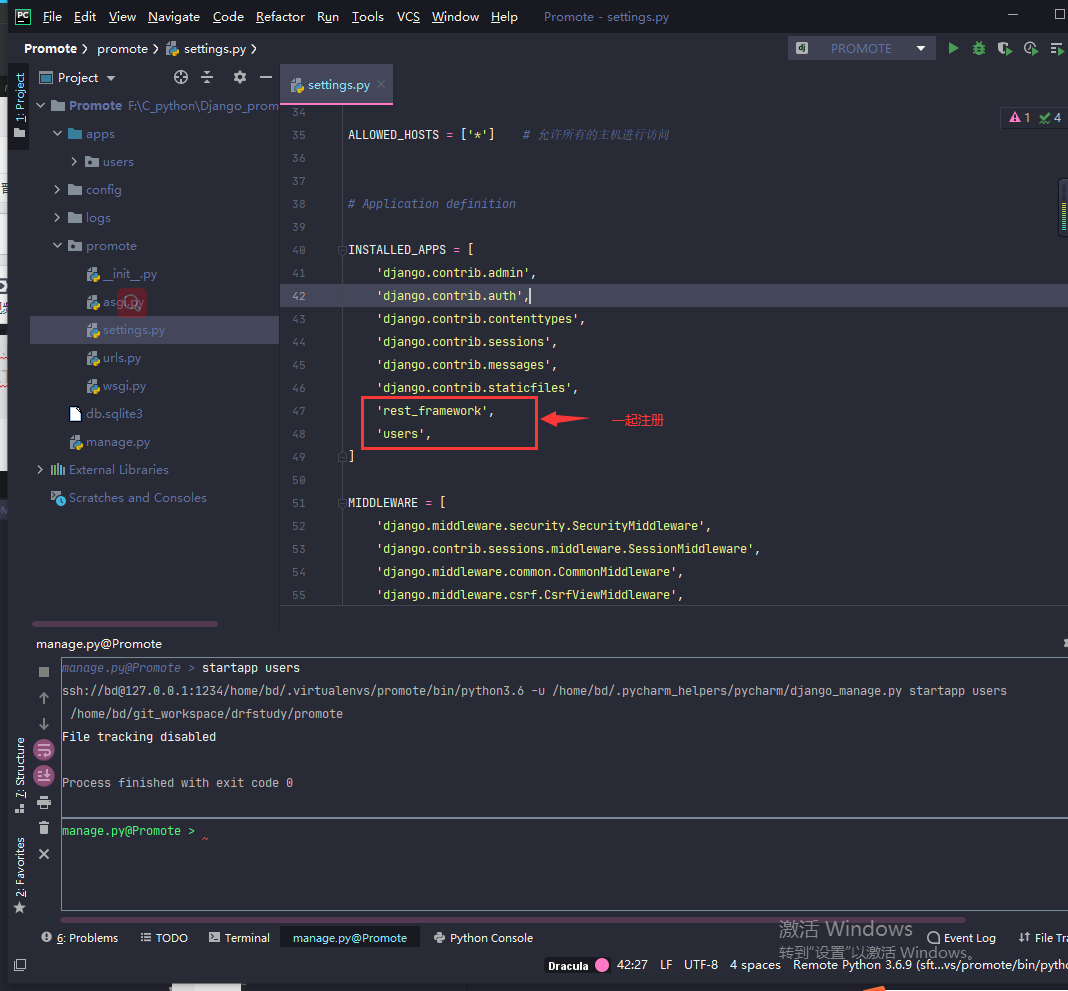Viewport: 1068px width, 991px height.
Task: Click the Project panel horizontal scrollbar
Action: [125, 623]
